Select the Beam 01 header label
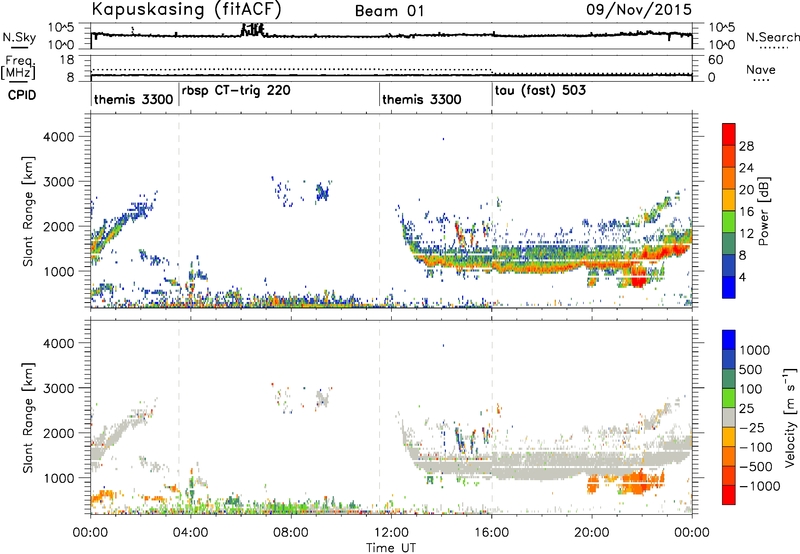The width and height of the screenshot is (800, 554). coord(389,11)
